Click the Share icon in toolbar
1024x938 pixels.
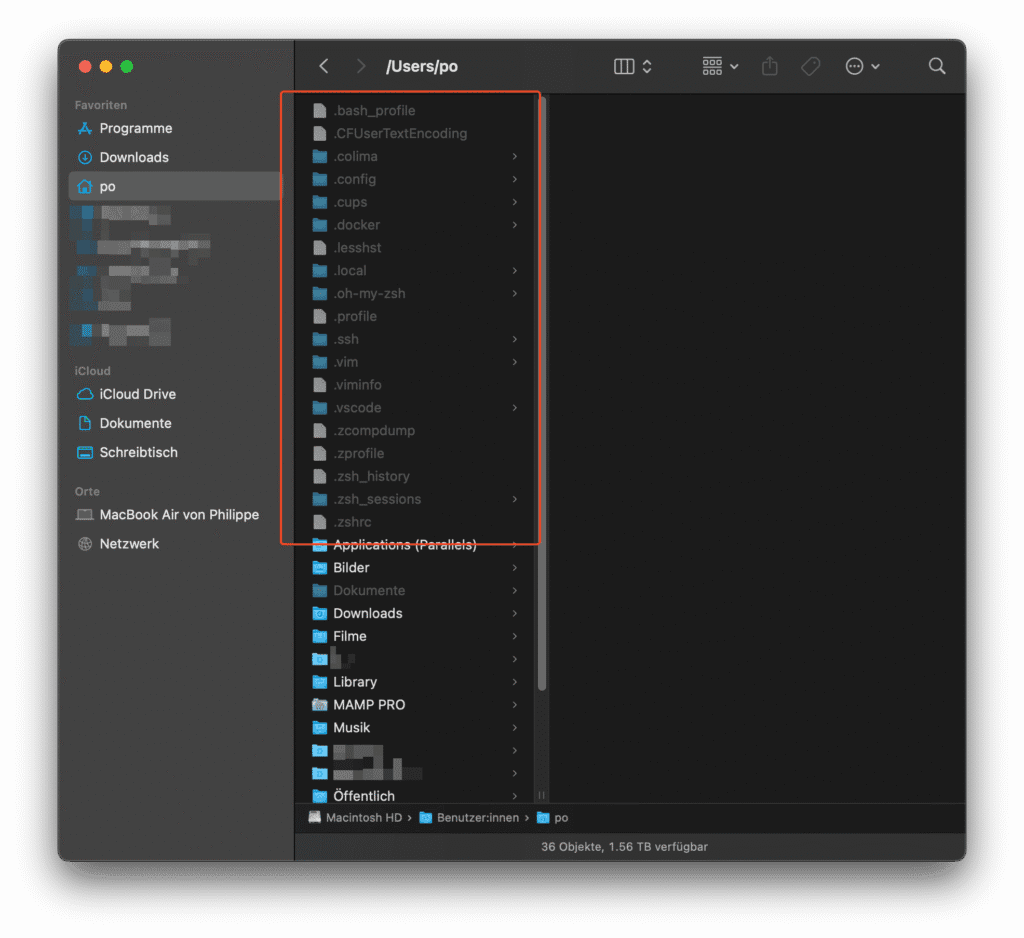coord(770,66)
